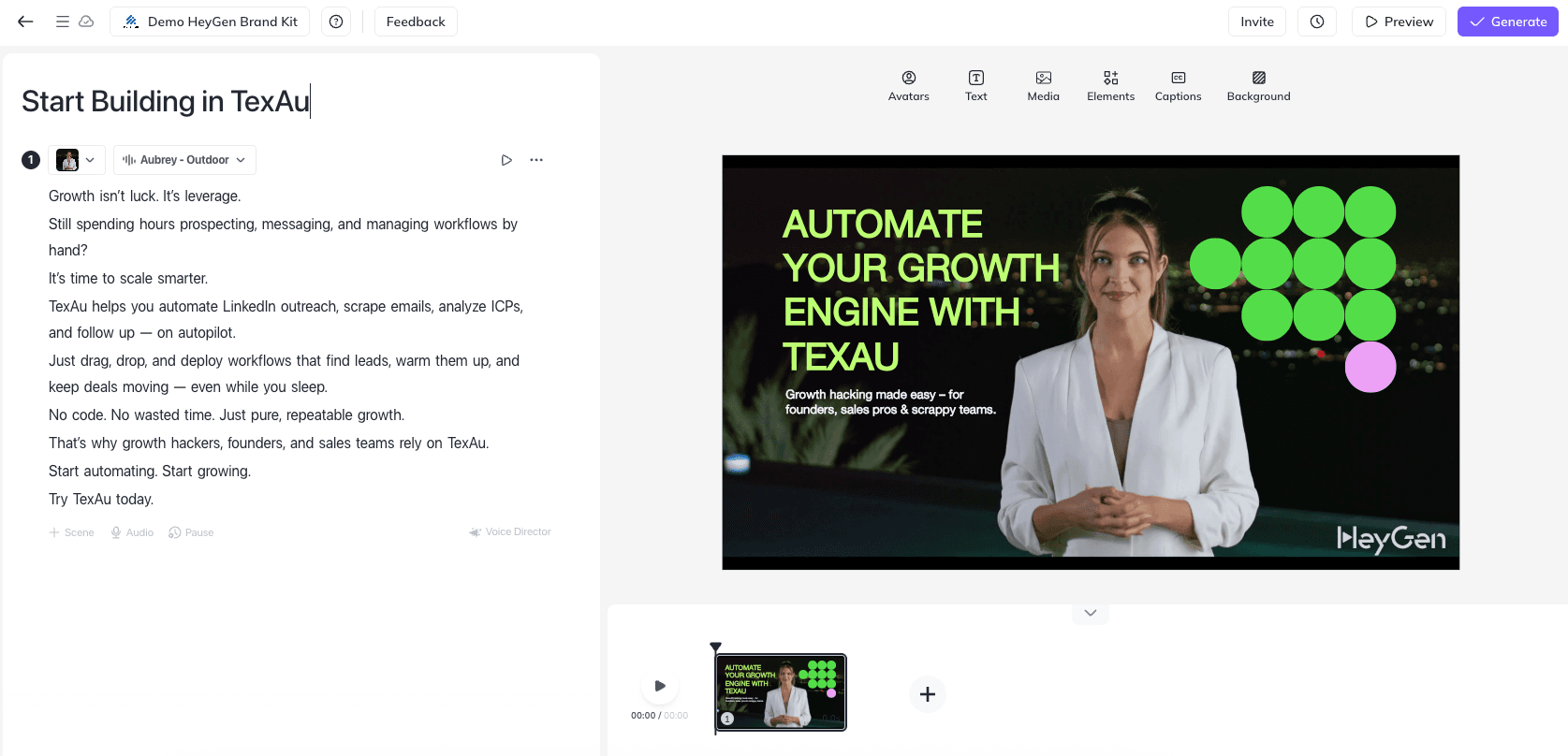Open the Elements panel

[1110, 85]
